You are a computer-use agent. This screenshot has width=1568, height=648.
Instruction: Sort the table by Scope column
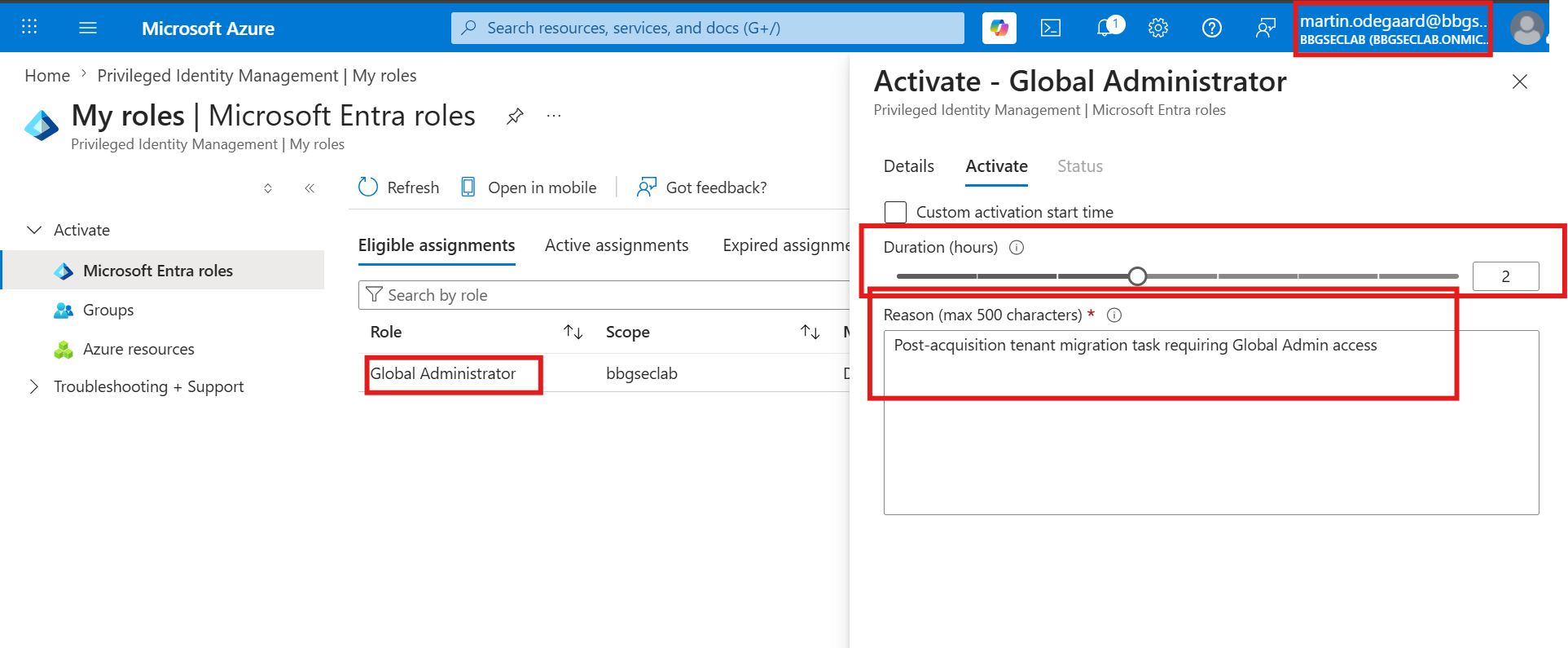click(x=810, y=332)
